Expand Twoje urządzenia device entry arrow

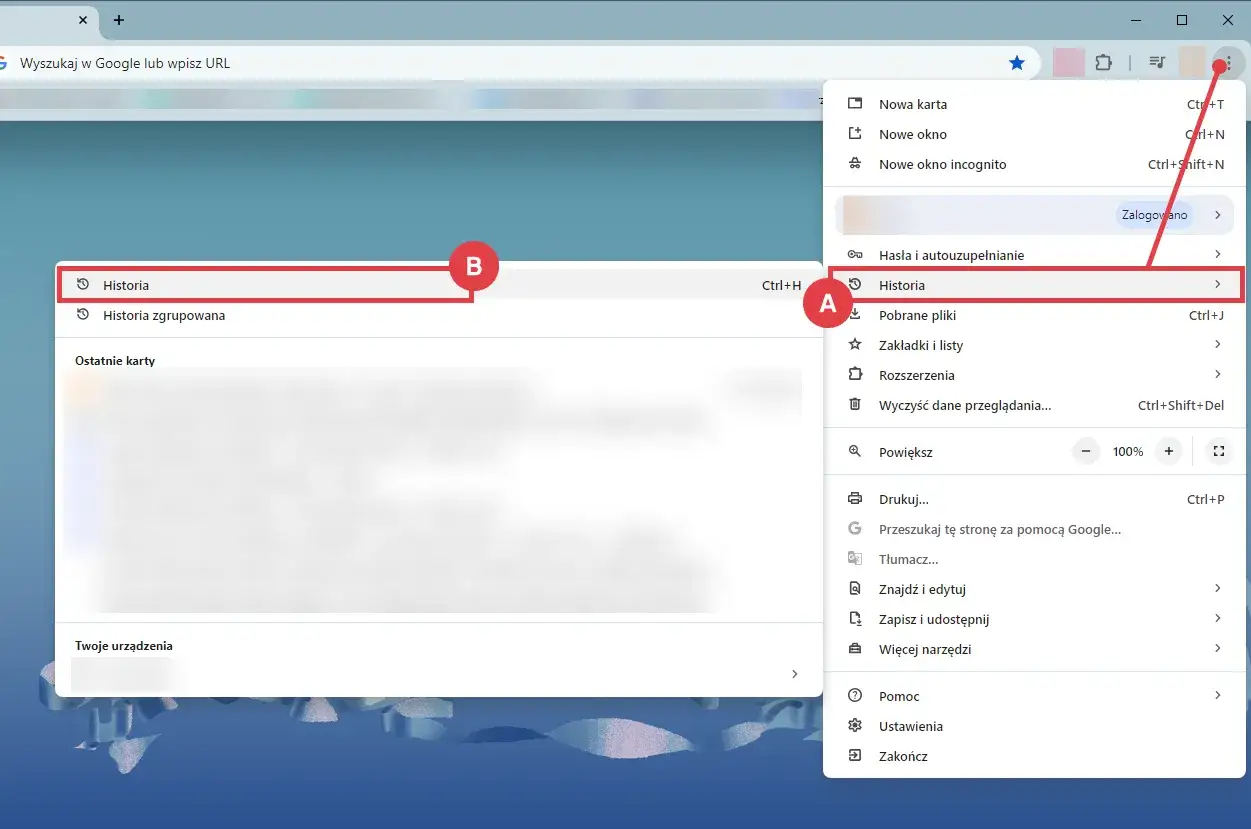click(794, 674)
